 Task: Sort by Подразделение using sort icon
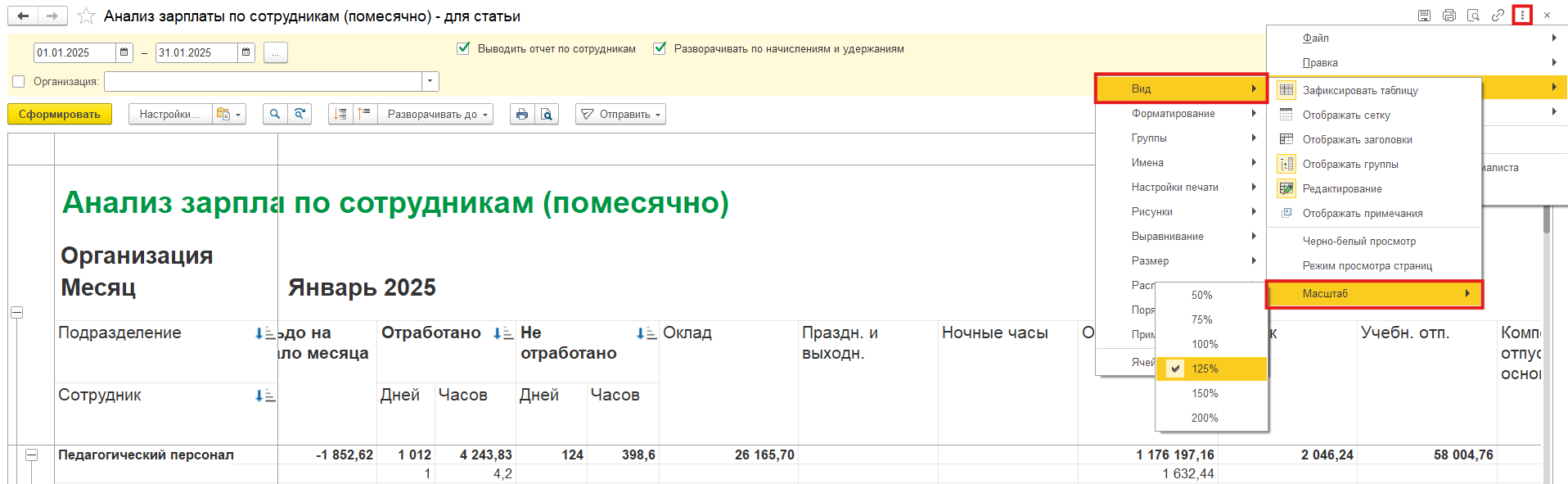[x=265, y=333]
